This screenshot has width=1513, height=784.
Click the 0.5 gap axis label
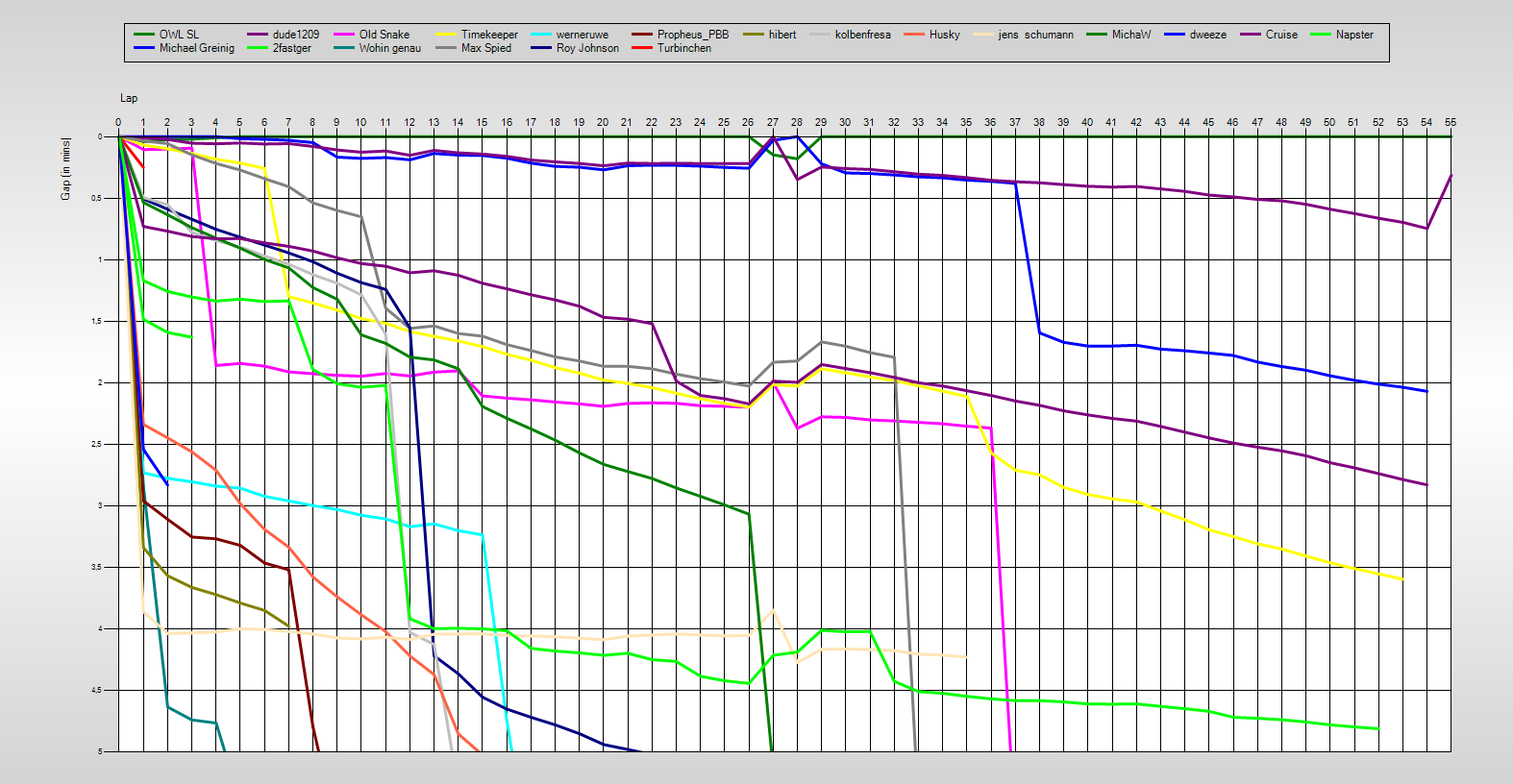click(x=96, y=199)
